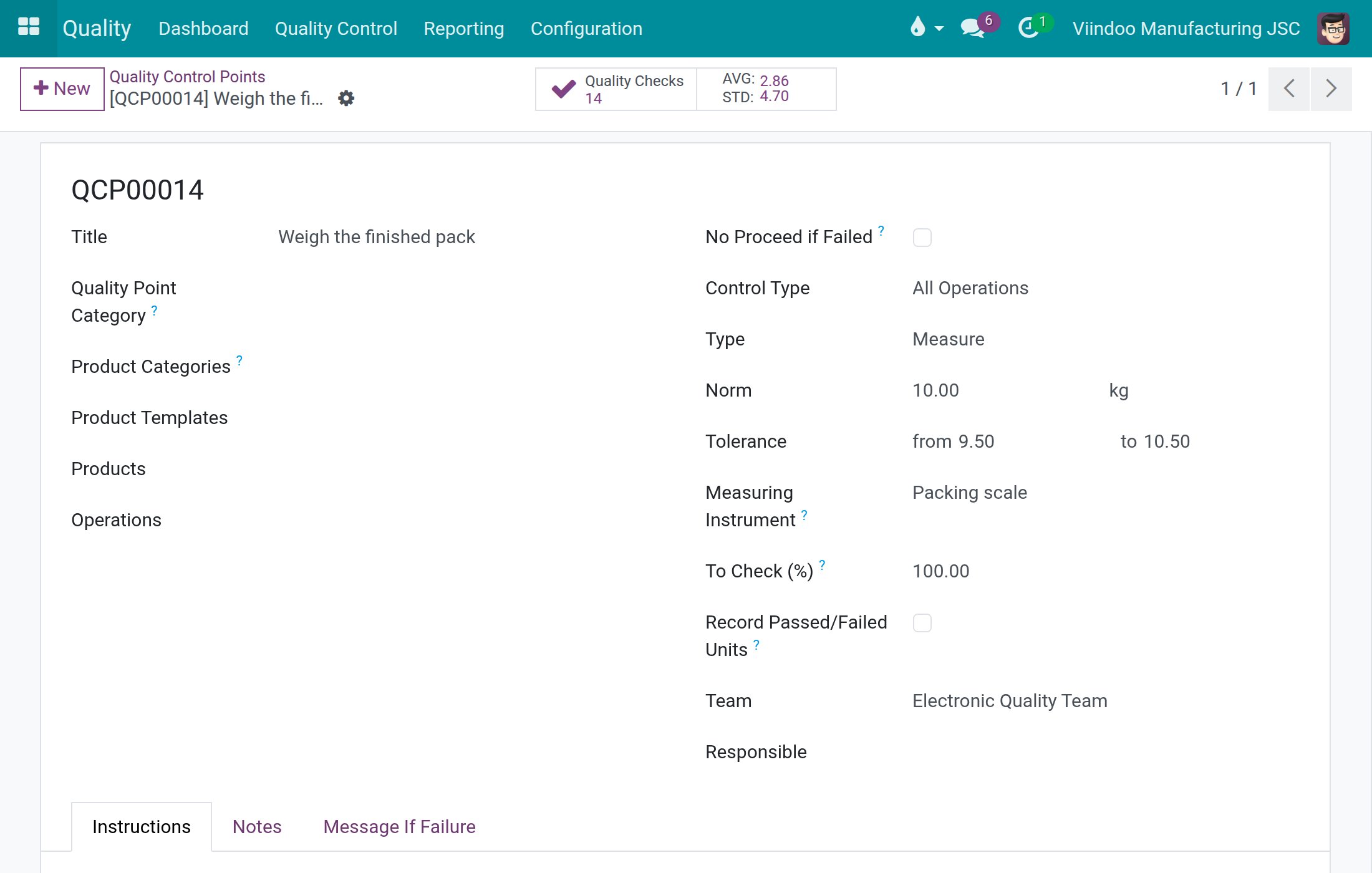This screenshot has width=1372, height=873.
Task: Open the Reporting menu
Action: click(464, 29)
